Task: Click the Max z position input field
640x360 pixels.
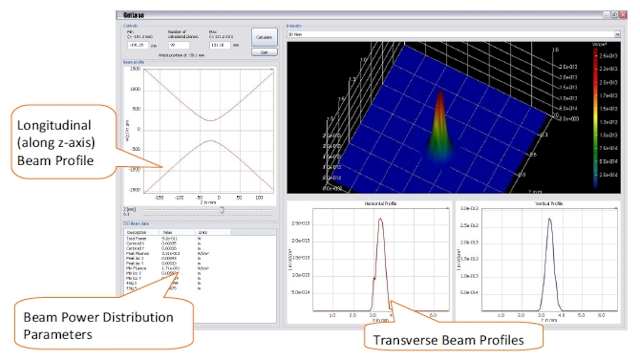Action: click(220, 45)
